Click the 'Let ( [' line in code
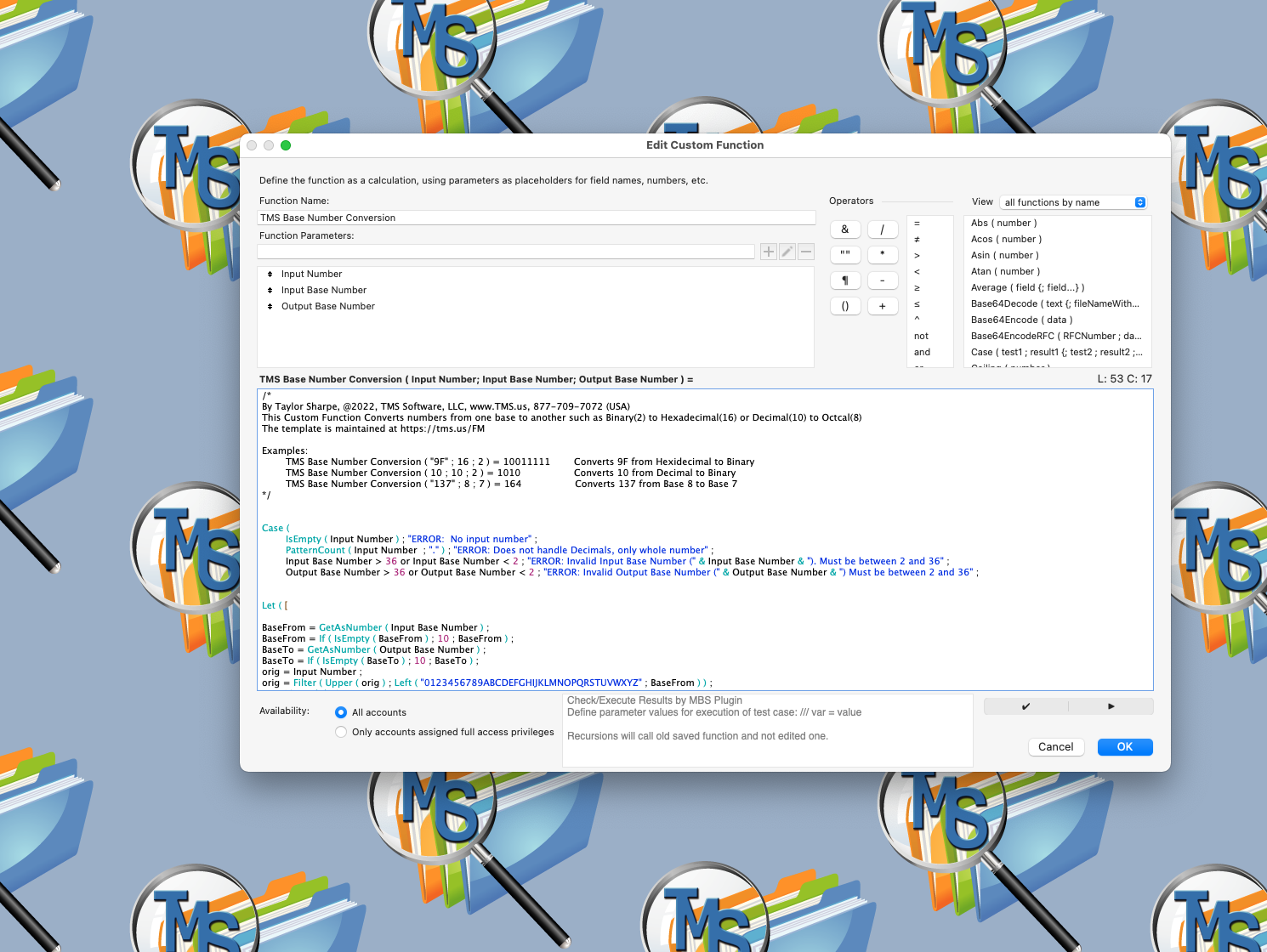Image resolution: width=1267 pixels, height=952 pixels. click(275, 606)
